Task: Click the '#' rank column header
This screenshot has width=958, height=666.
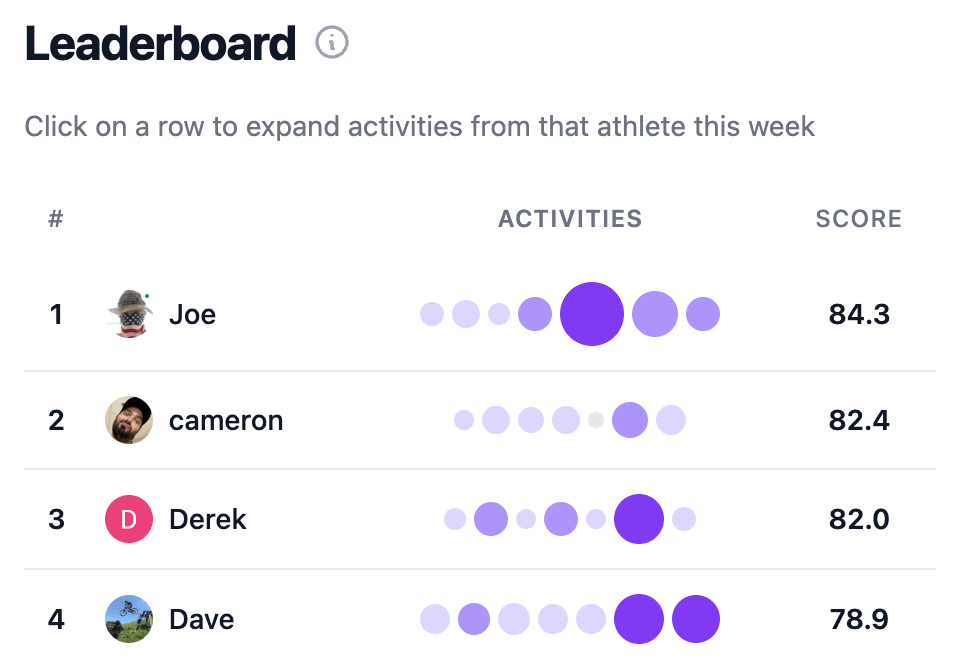Action: tap(55, 218)
